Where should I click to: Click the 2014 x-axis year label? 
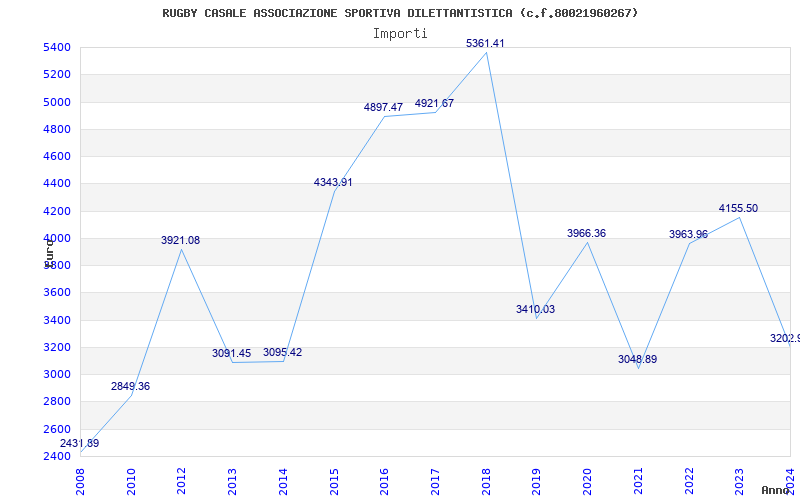point(283,481)
